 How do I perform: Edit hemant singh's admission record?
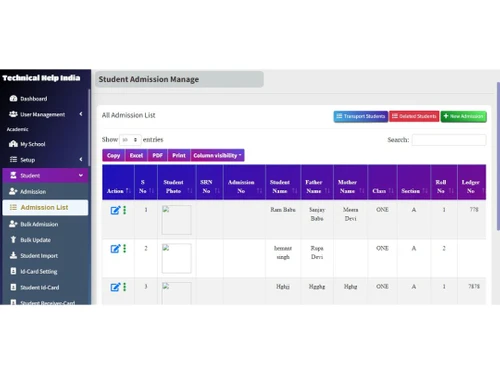115,249
